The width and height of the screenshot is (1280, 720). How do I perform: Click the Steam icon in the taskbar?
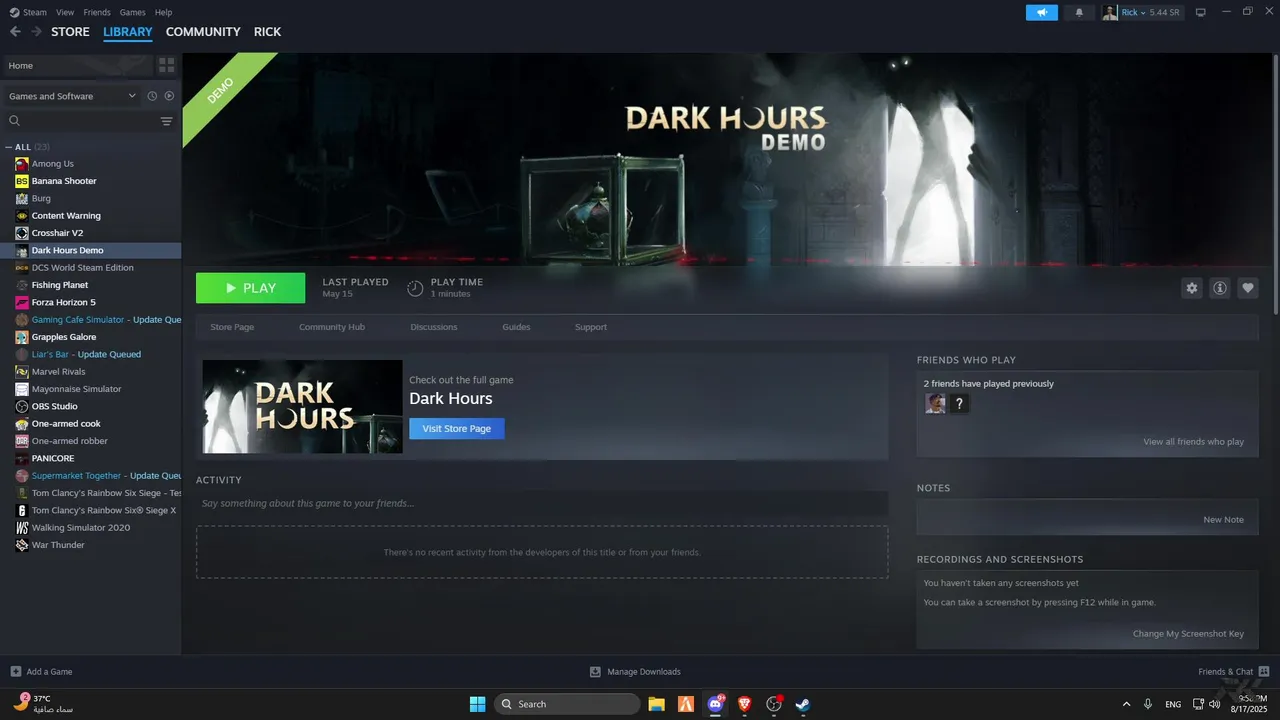802,704
